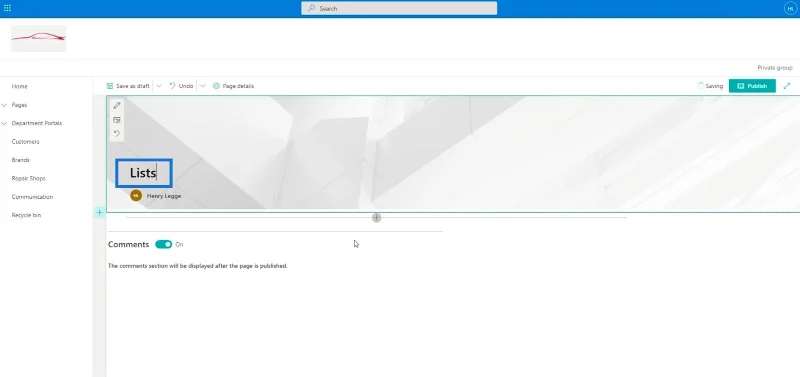The image size is (800, 377).
Task: Open the Recycle bin link
Action: click(26, 215)
